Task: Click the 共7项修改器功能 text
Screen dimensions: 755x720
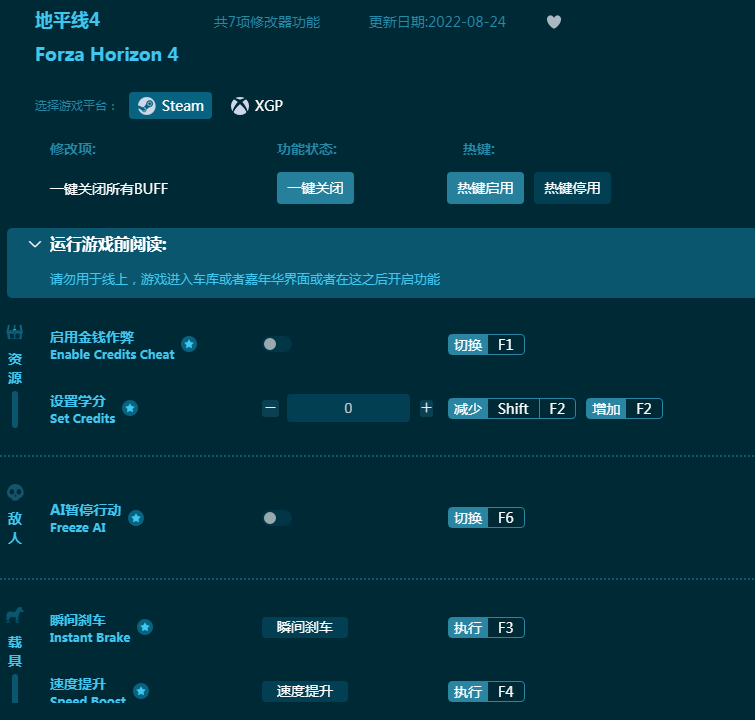Action: coord(267,22)
